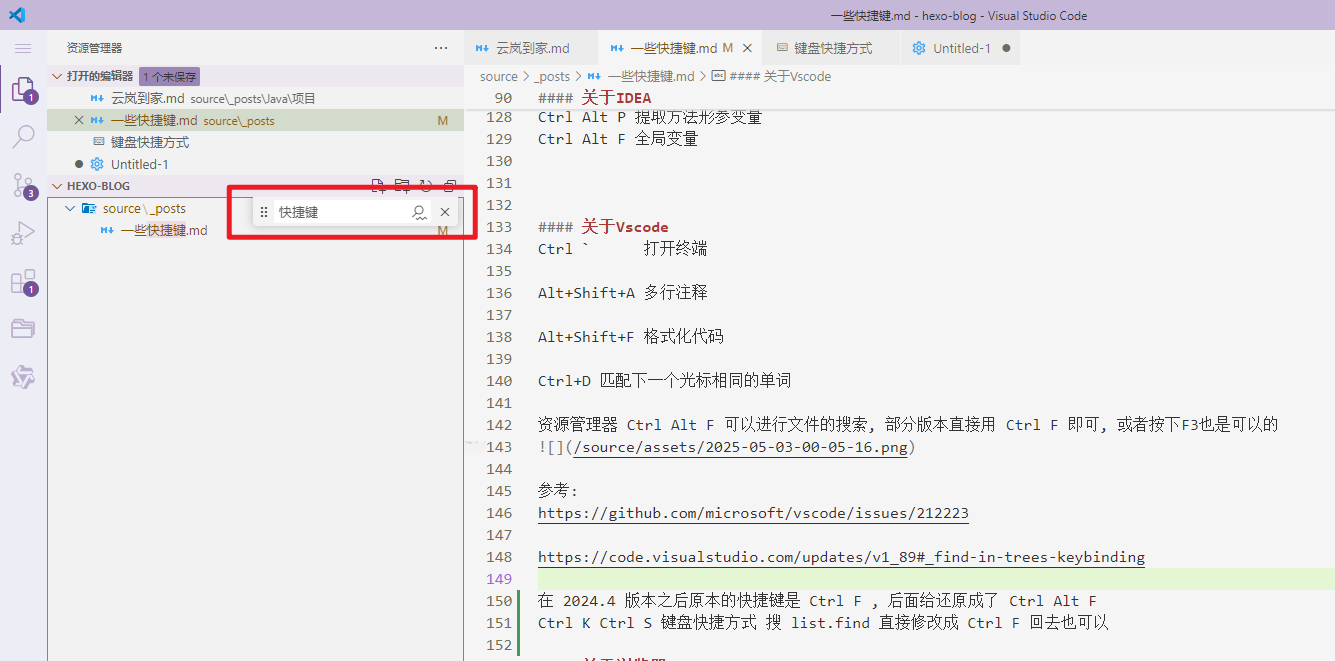Image resolution: width=1335 pixels, height=661 pixels.
Task: Click the 资源管理器 Ctrl Alt F line 142
Action: [908, 425]
